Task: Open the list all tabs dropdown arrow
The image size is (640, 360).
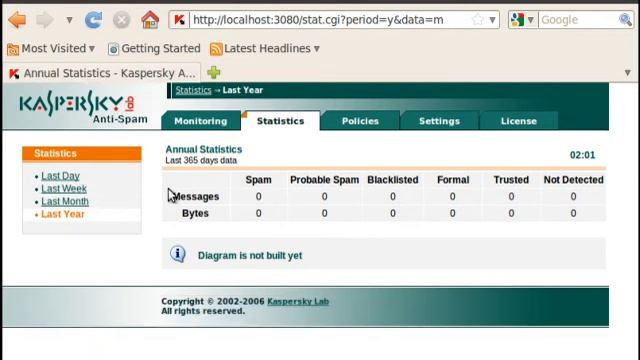Action: click(628, 73)
